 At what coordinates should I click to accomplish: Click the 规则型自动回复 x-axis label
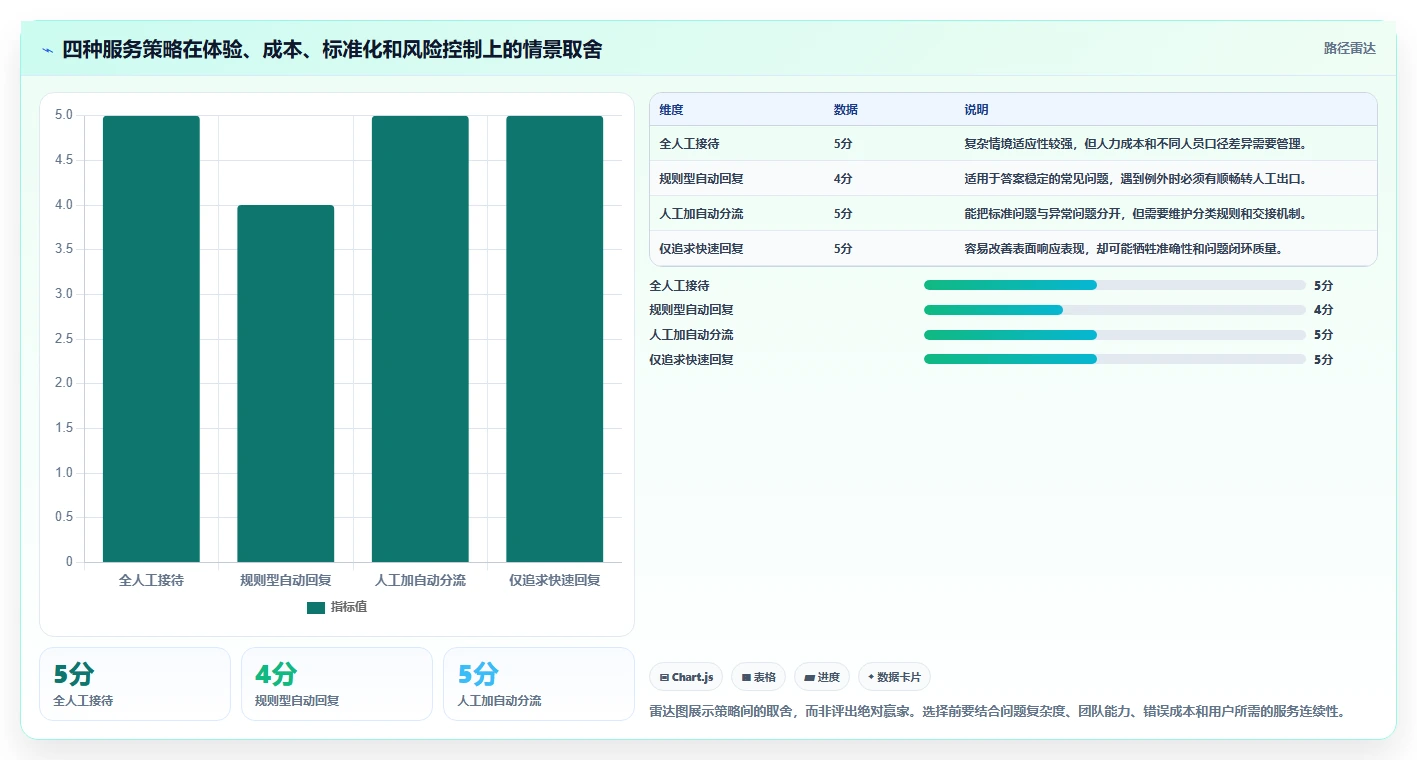point(285,580)
